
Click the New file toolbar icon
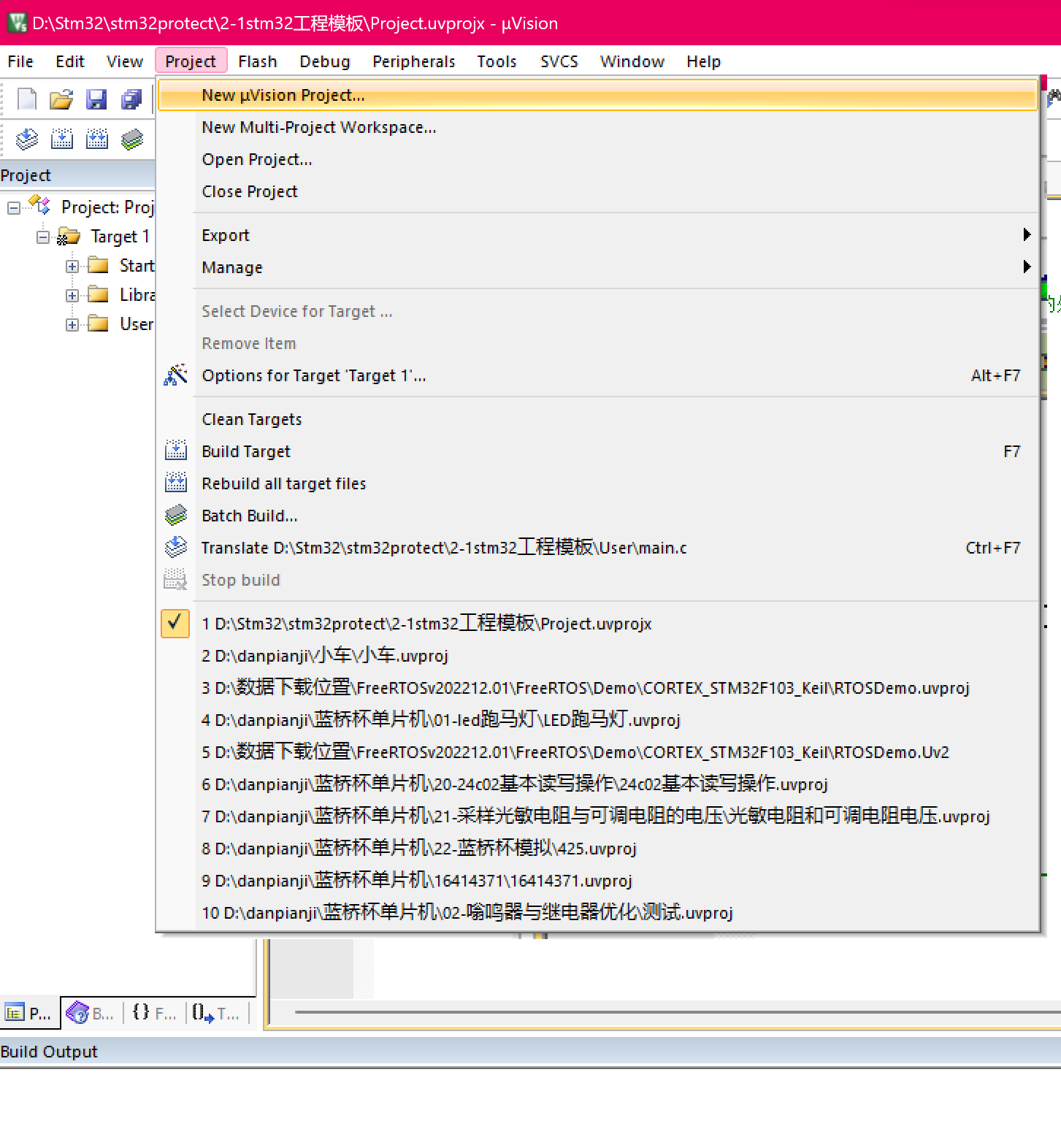(x=27, y=99)
